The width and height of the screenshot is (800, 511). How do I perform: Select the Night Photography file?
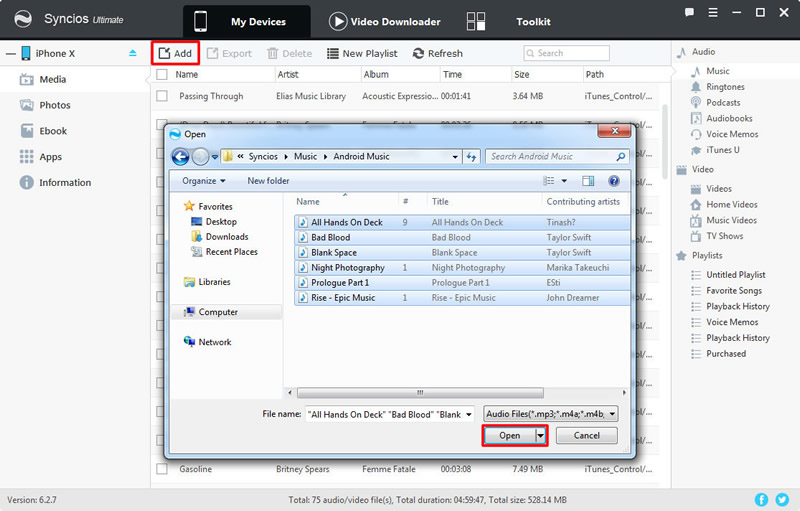(x=462, y=268)
